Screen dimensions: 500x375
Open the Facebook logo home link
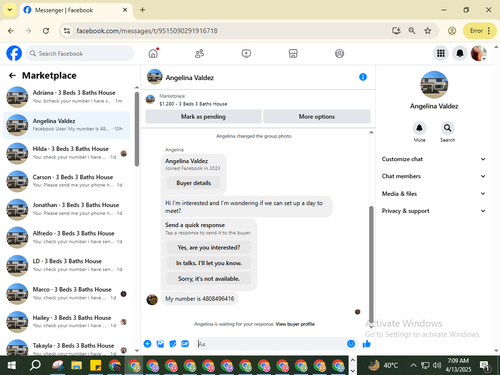coord(14,53)
